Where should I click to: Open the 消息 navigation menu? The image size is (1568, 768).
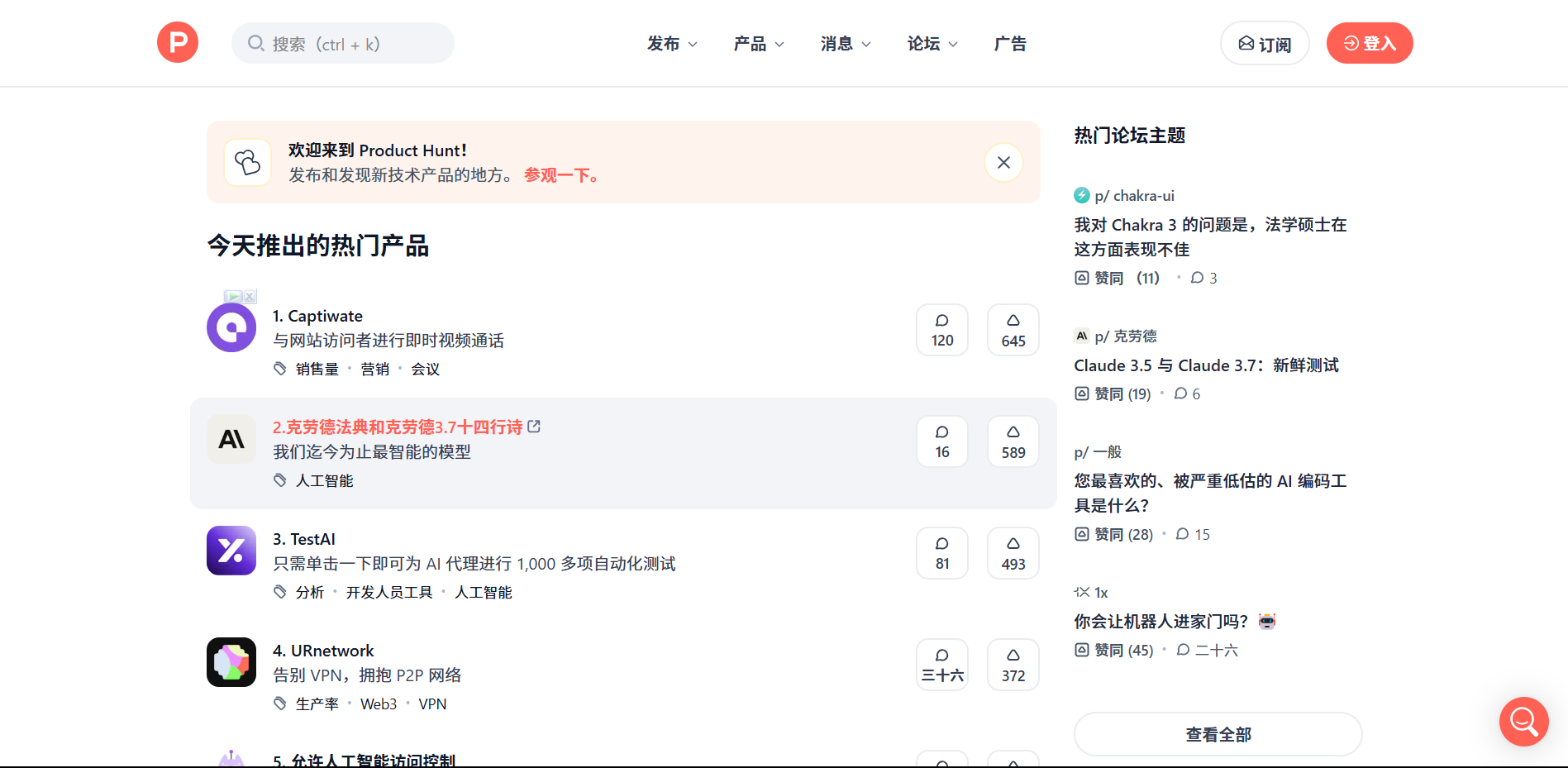coord(846,44)
